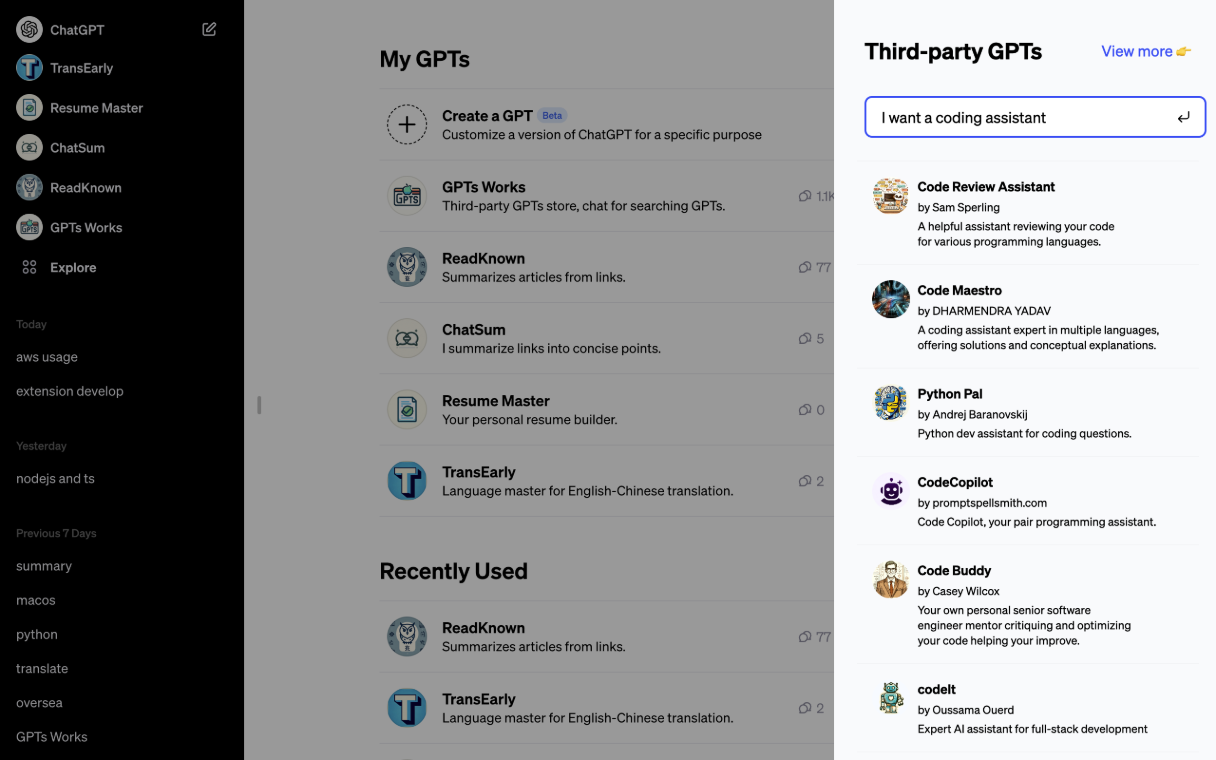This screenshot has height=760, width=1216.
Task: Click the Explore grid icon
Action: pyautogui.click(x=29, y=267)
